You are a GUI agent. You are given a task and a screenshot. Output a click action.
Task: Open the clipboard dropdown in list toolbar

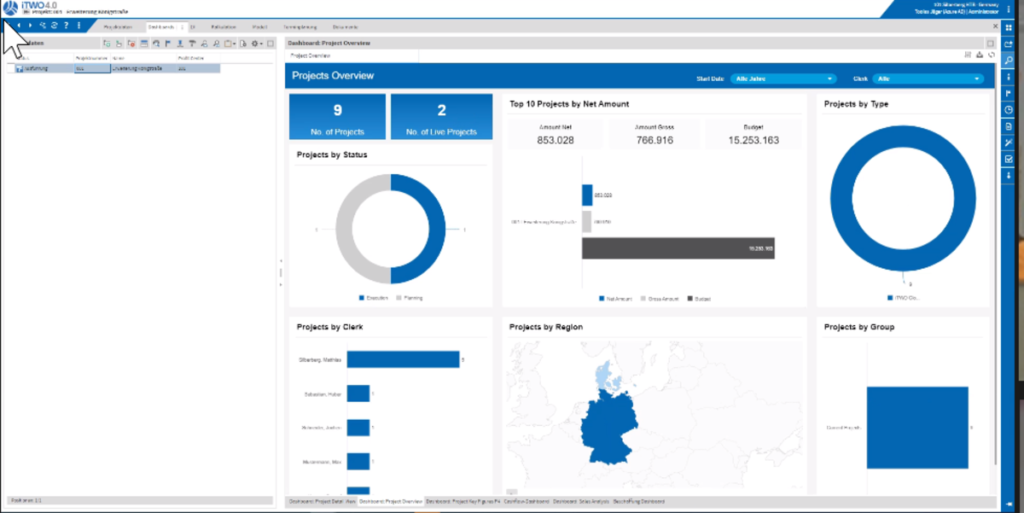pos(230,43)
